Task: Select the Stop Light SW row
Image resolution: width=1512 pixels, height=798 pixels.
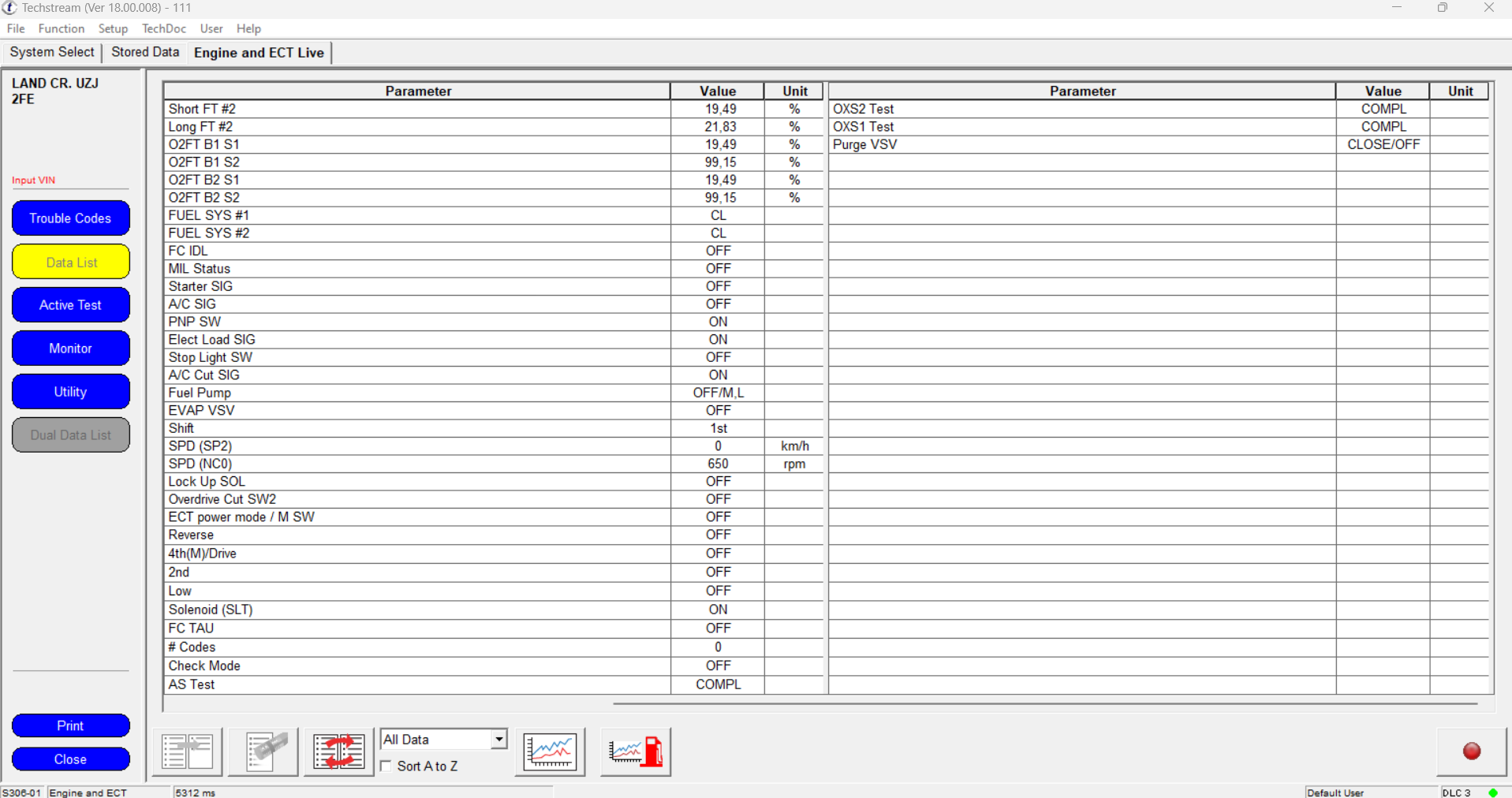Action: (x=493, y=357)
